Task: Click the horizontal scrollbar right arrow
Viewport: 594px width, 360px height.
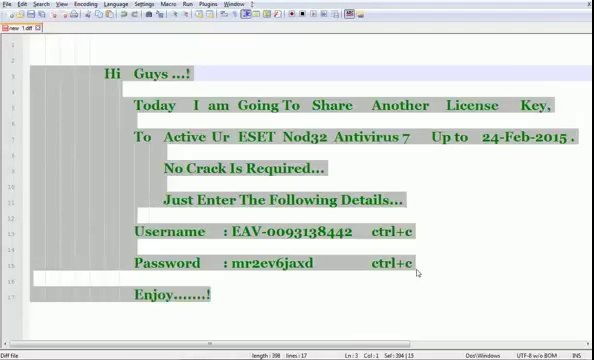Action: coord(589,344)
